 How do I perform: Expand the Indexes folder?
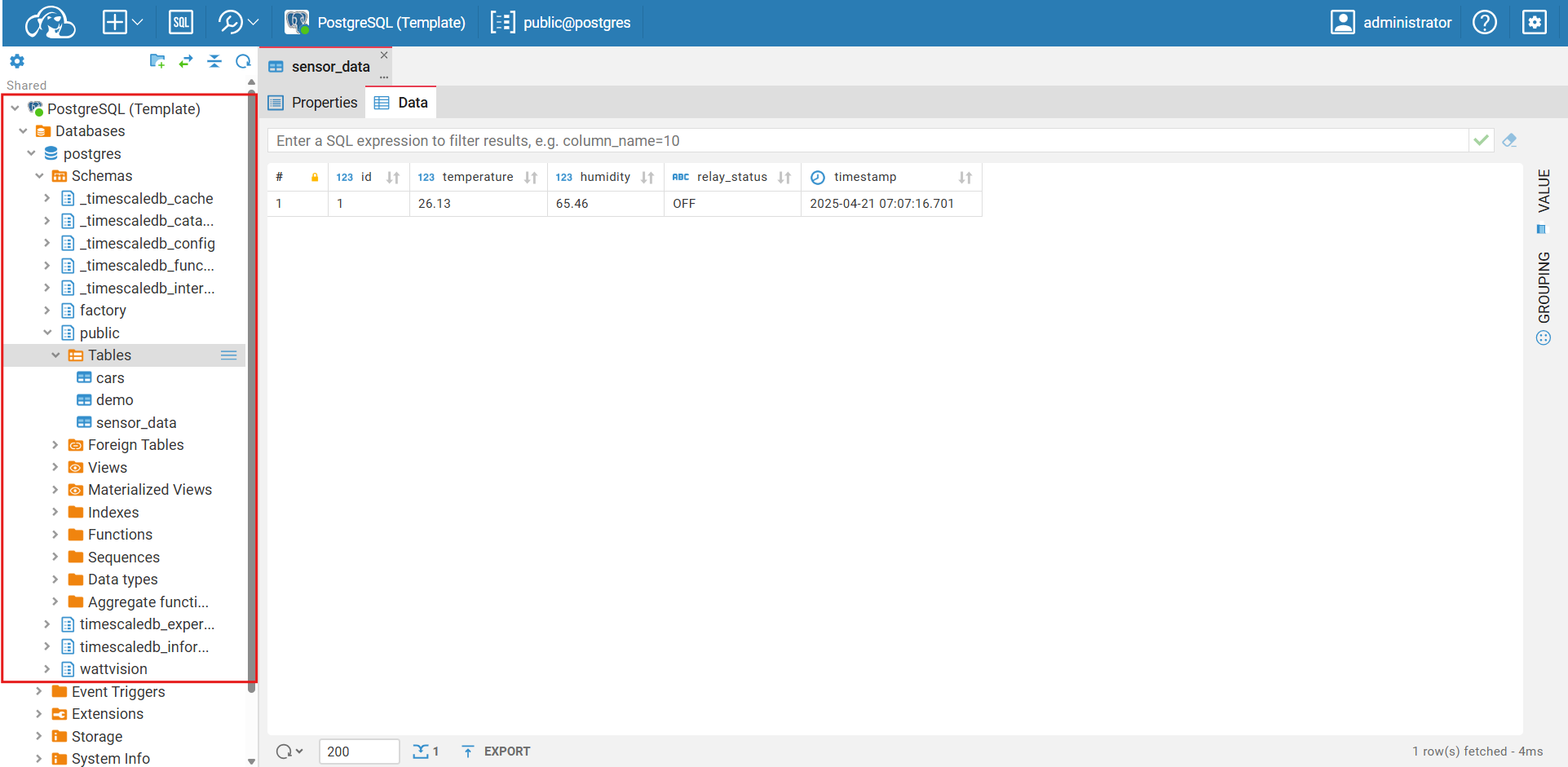55,513
